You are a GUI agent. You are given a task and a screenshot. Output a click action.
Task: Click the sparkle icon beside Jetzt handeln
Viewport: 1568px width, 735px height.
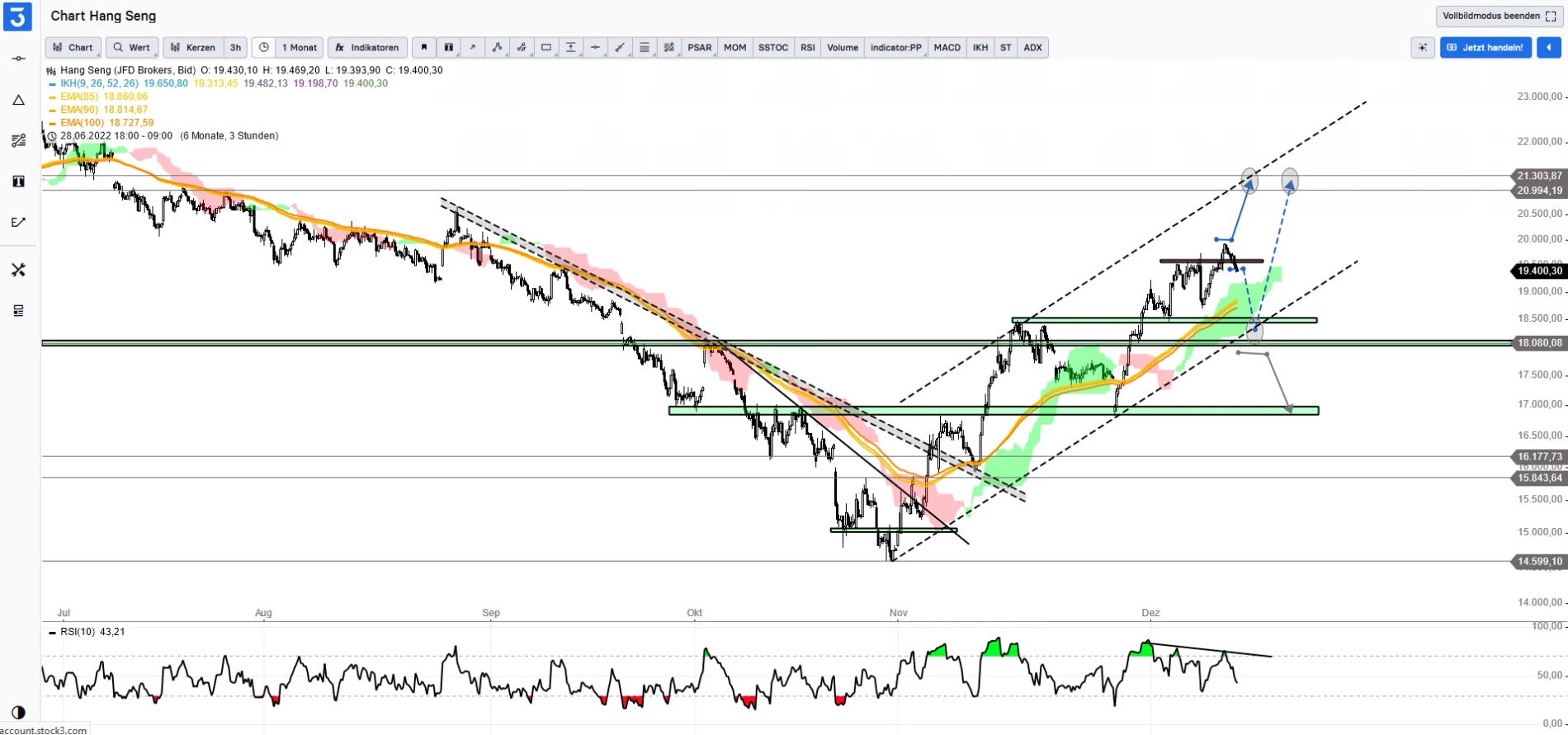[x=1422, y=48]
